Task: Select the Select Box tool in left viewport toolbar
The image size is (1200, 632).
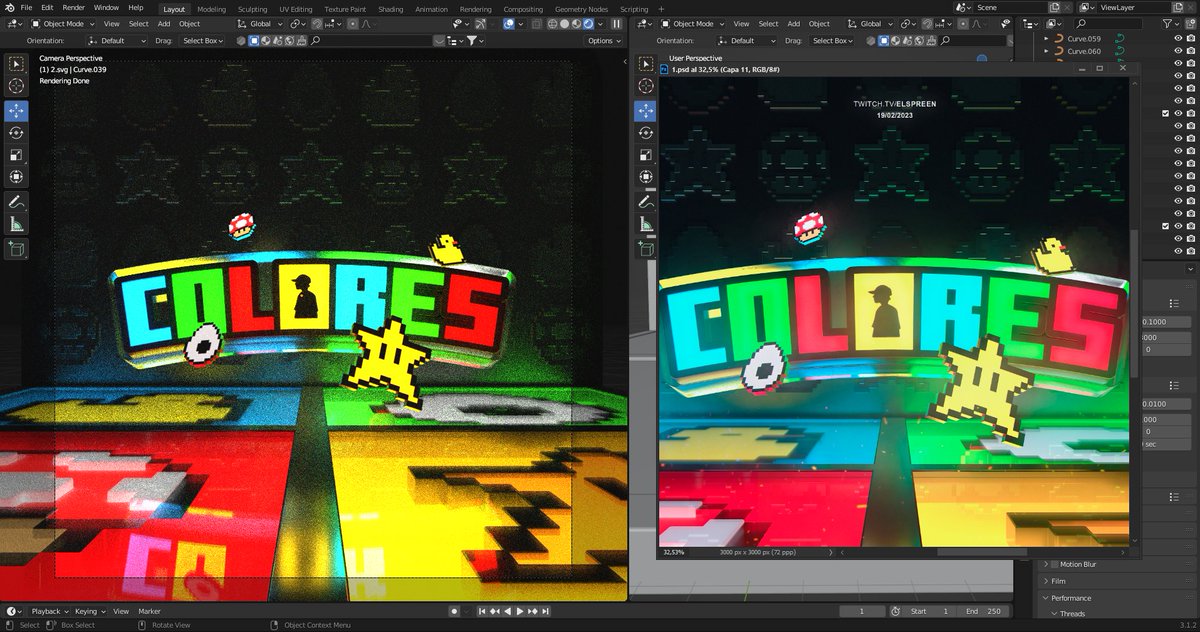Action: point(17,65)
